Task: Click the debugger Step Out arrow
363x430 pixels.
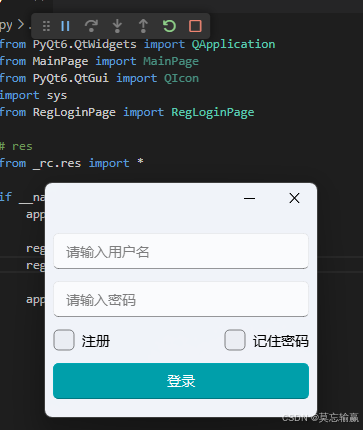Action: [x=143, y=26]
